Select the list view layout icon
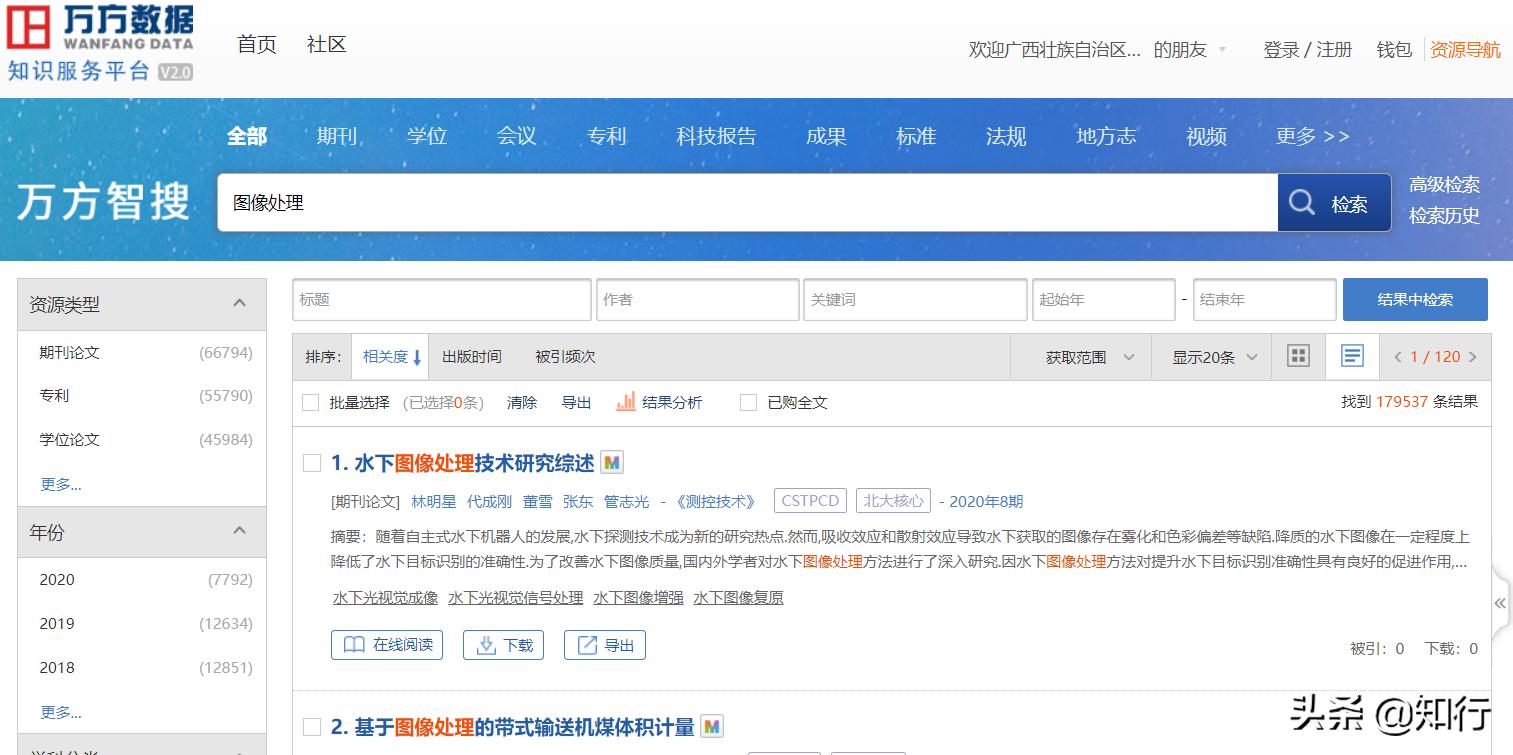The height and width of the screenshot is (755, 1513). click(1352, 356)
